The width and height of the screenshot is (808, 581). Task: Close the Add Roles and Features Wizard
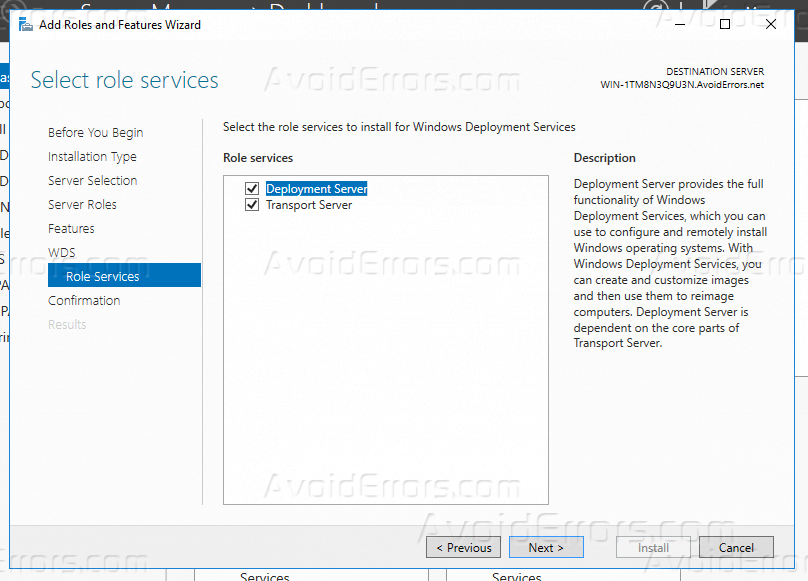click(x=771, y=25)
